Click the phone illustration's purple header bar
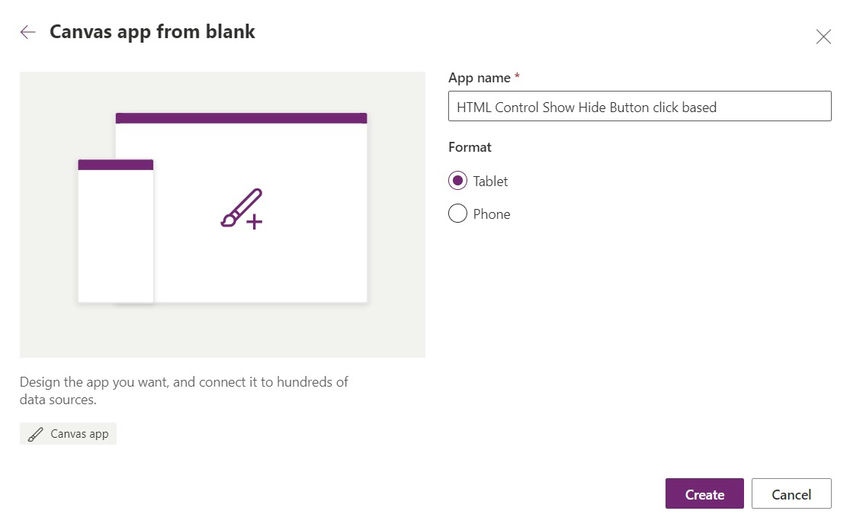This screenshot has height=527, width=850. coord(115,164)
